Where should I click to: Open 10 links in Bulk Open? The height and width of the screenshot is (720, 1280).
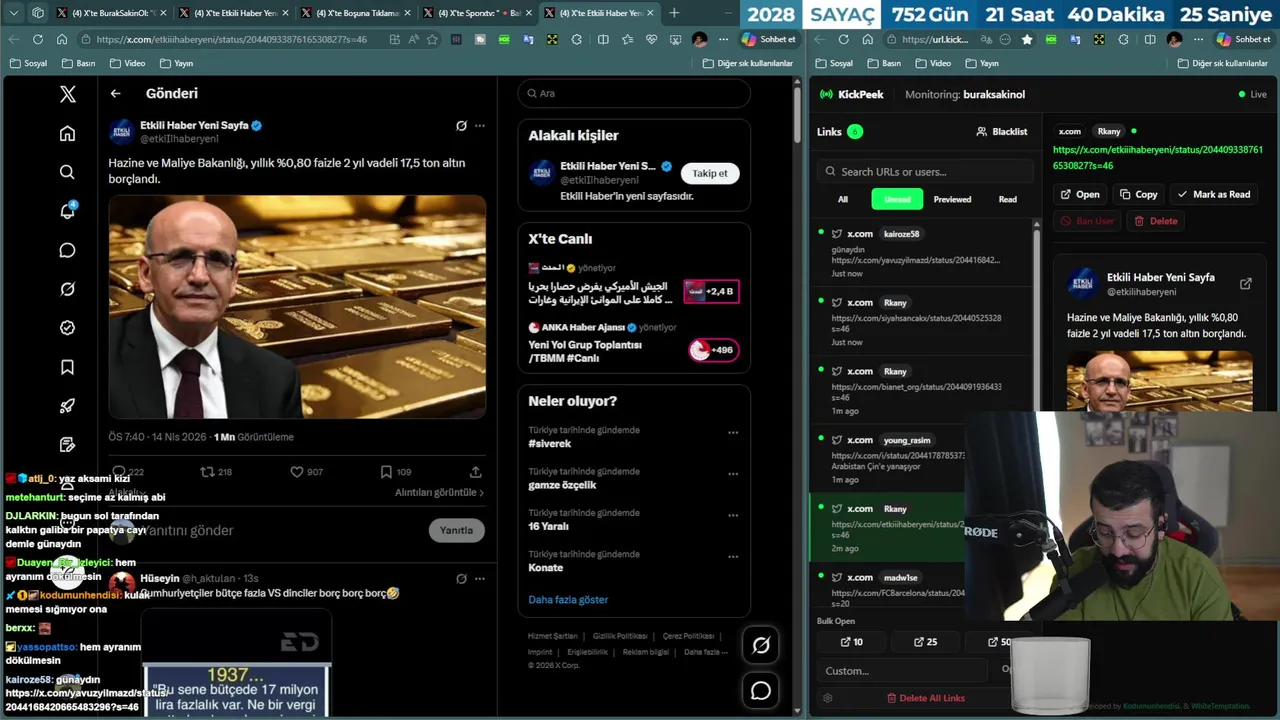coord(851,642)
